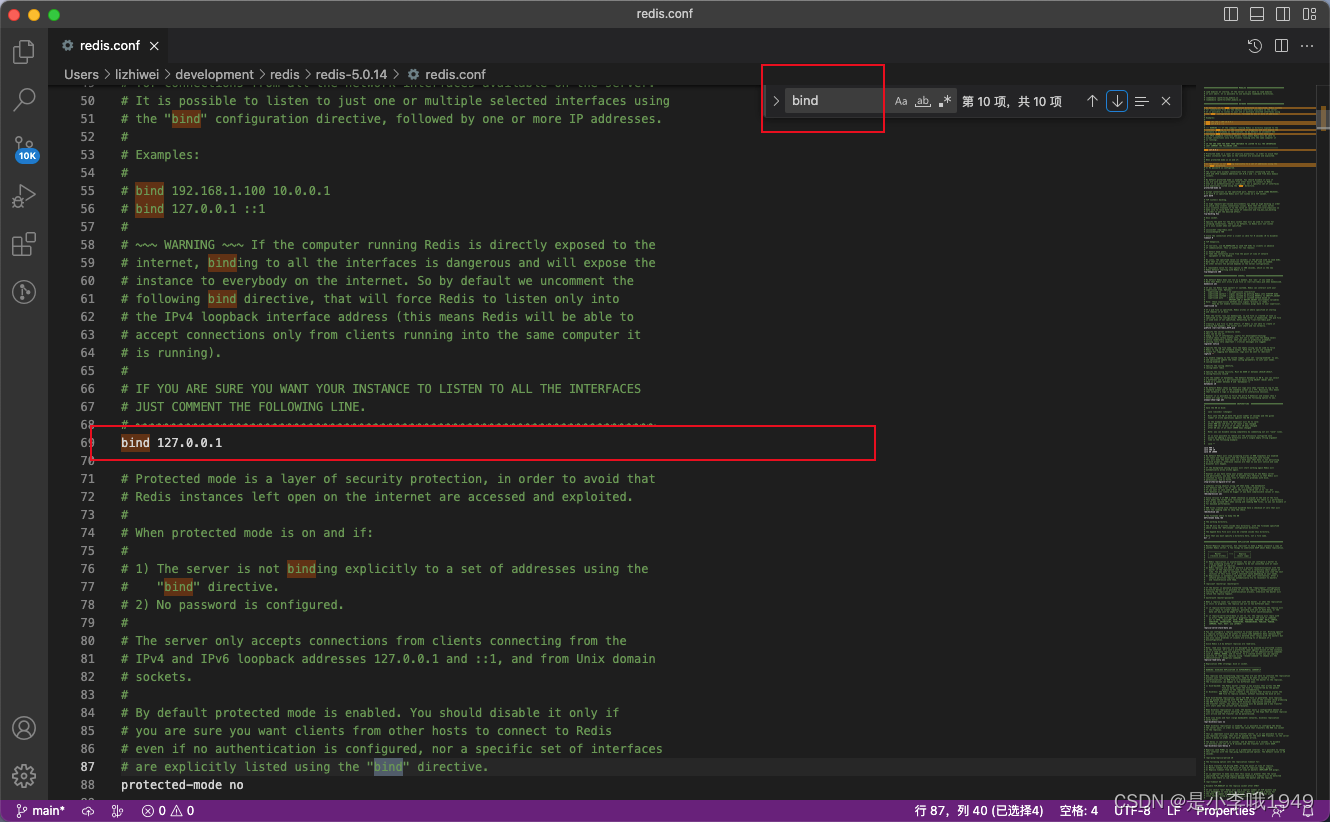Close the redis.conf editor tab
Viewport: 1330px width, 822px height.
tap(154, 46)
